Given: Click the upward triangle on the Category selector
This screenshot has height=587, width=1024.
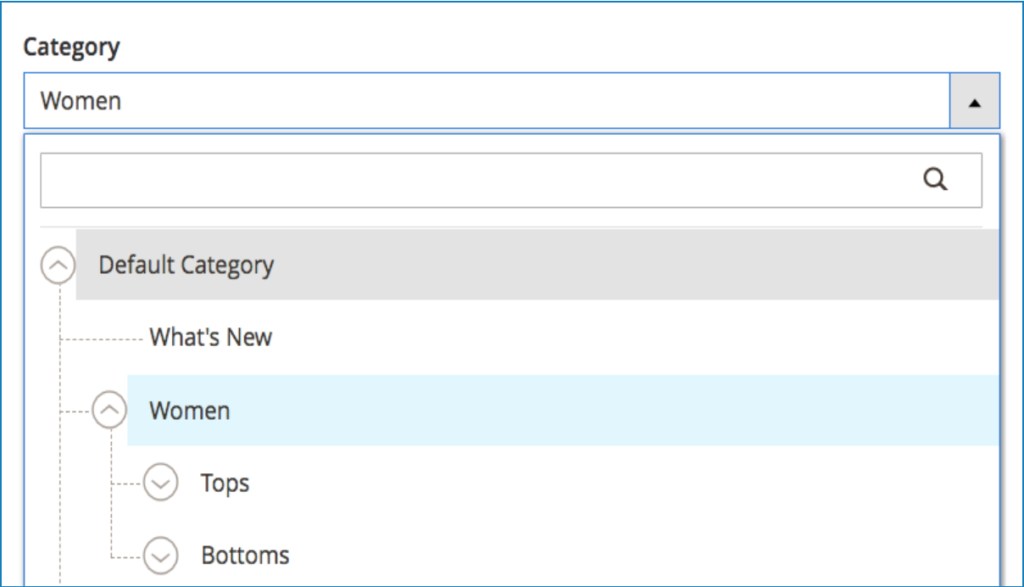Looking at the screenshot, I should coord(972,100).
